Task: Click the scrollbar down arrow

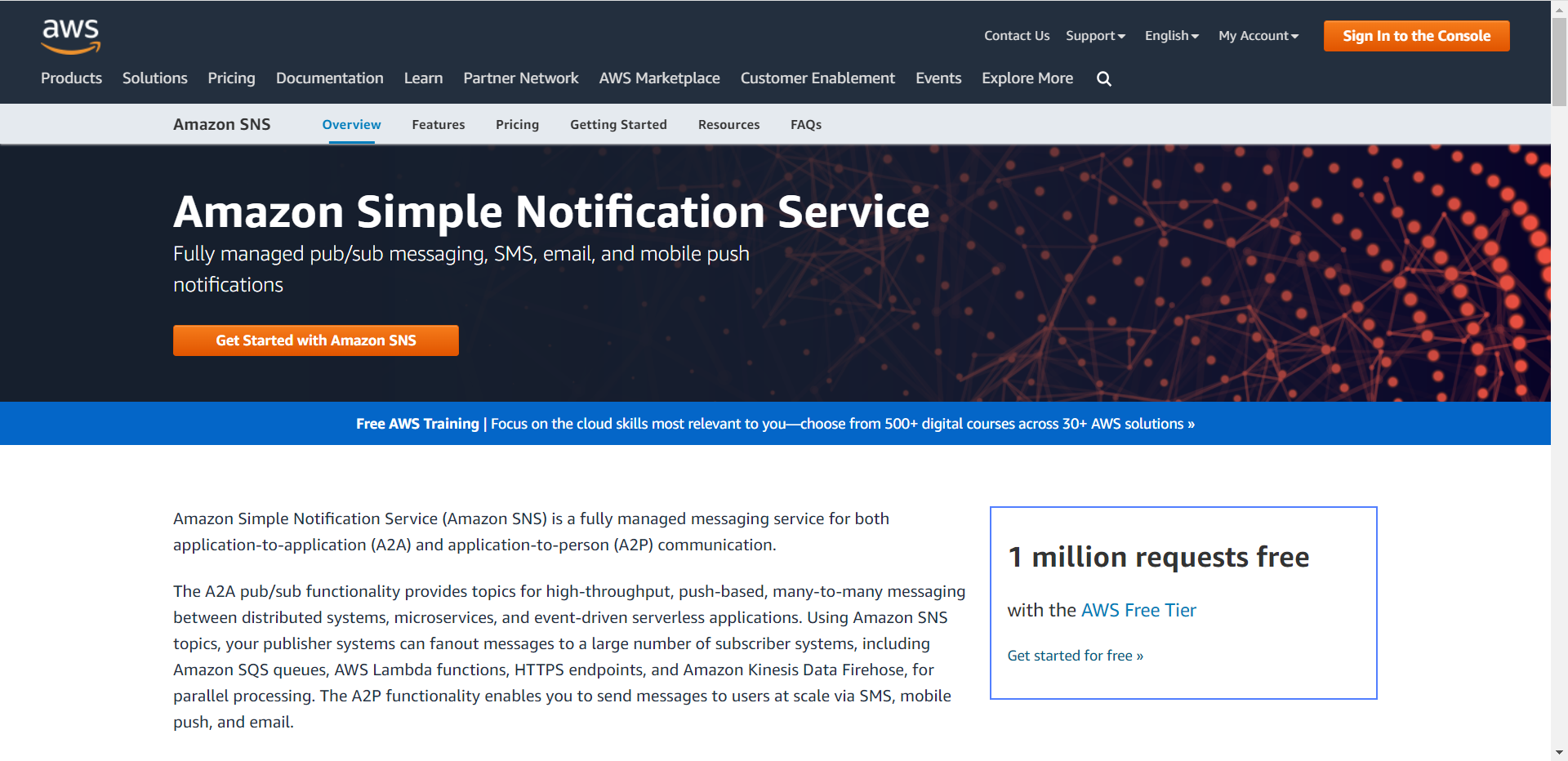Action: click(x=1559, y=753)
